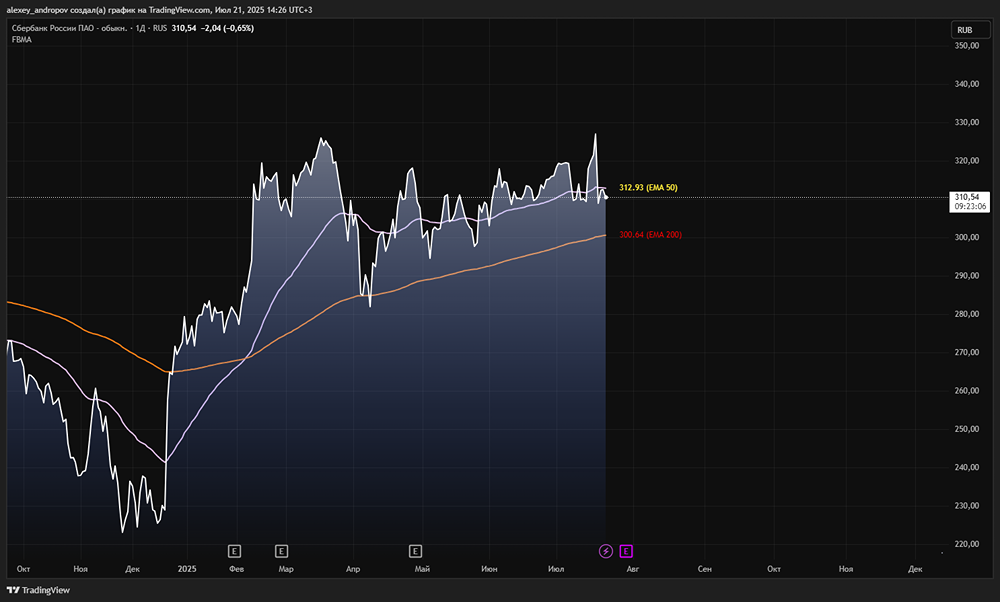Click the 280,00 price axis label

(966, 314)
